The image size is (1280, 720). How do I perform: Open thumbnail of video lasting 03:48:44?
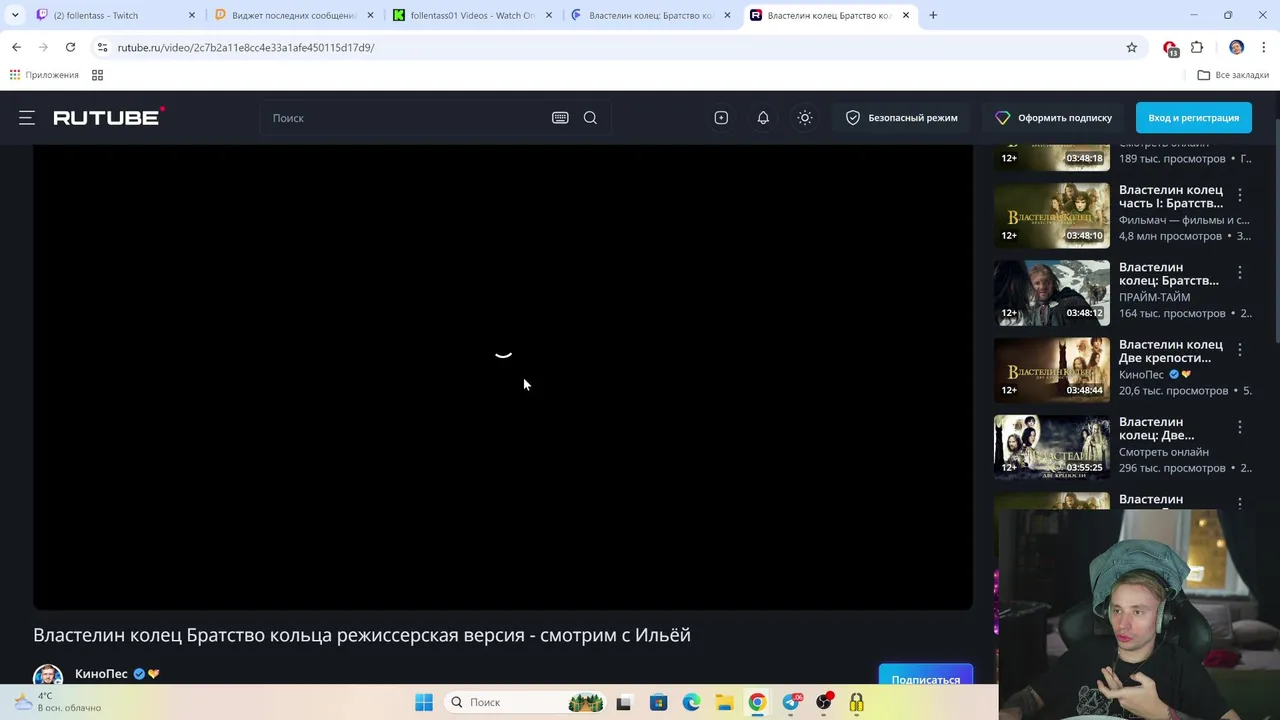[x=1051, y=370]
